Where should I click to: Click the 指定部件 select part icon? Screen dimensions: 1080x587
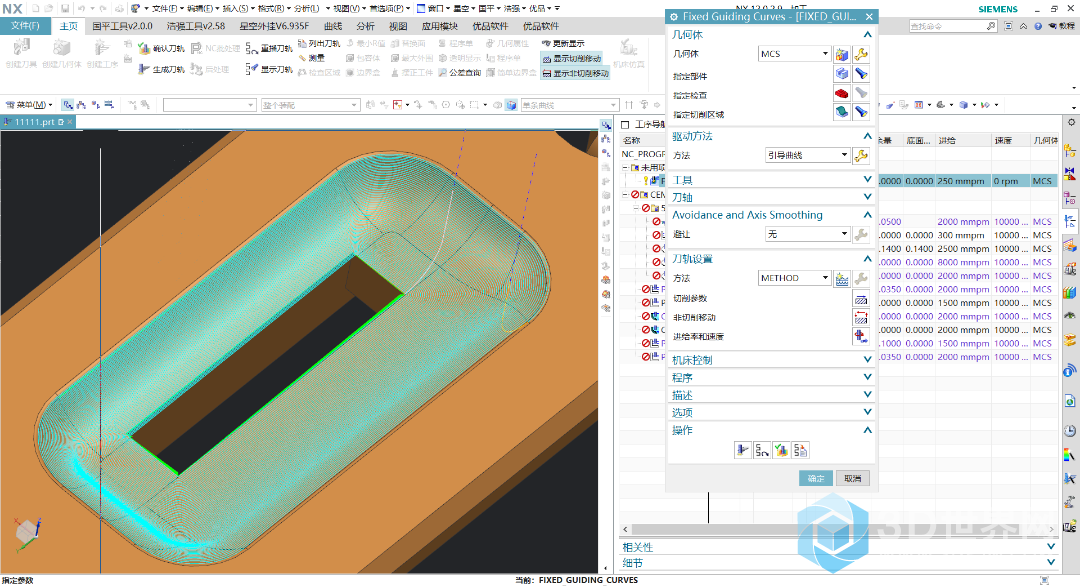click(x=842, y=73)
